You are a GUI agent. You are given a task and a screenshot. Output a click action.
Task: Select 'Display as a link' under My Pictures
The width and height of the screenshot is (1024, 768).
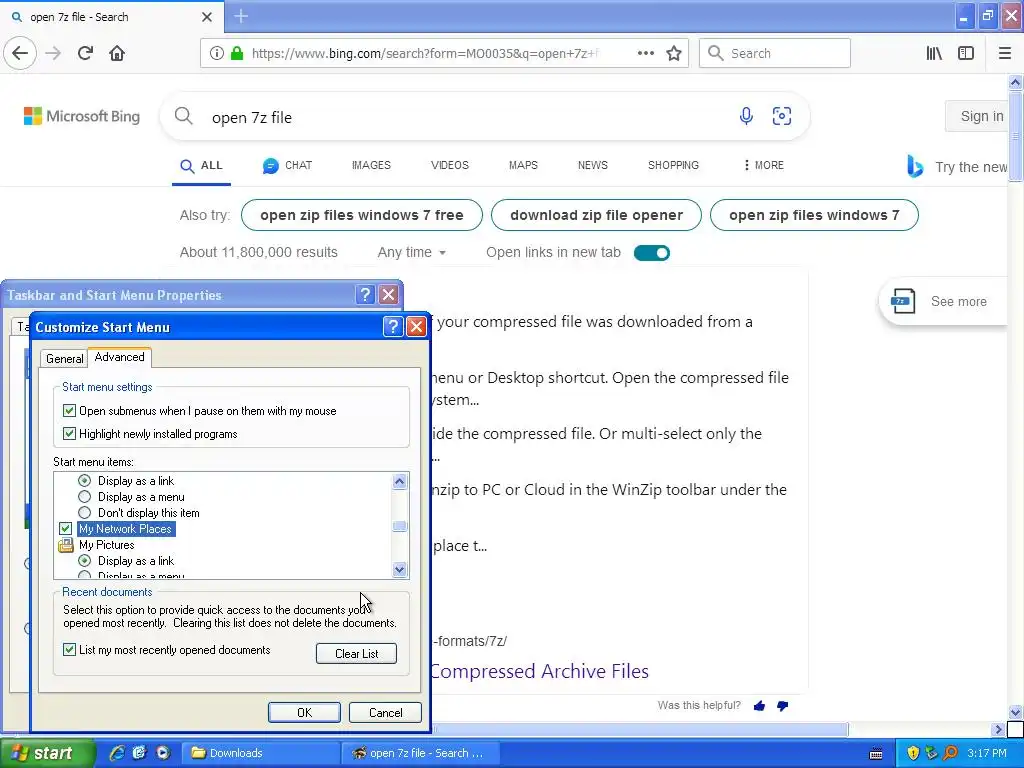(x=84, y=561)
